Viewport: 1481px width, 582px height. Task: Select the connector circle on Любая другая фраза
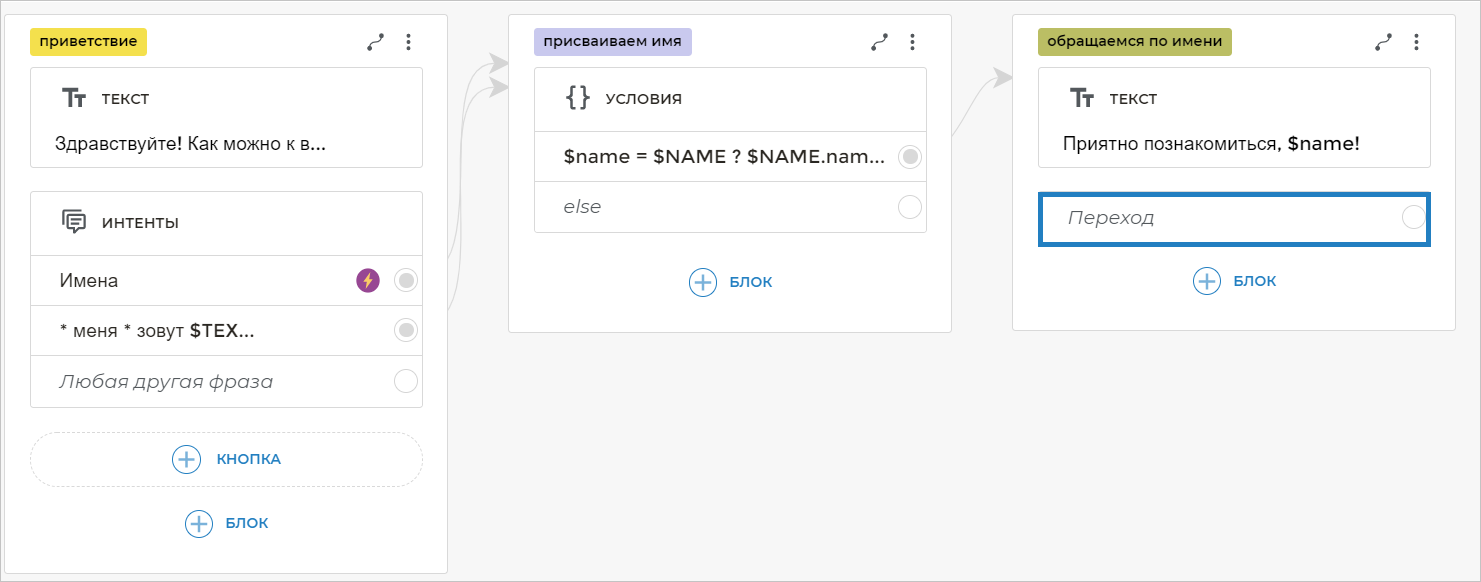(x=406, y=381)
